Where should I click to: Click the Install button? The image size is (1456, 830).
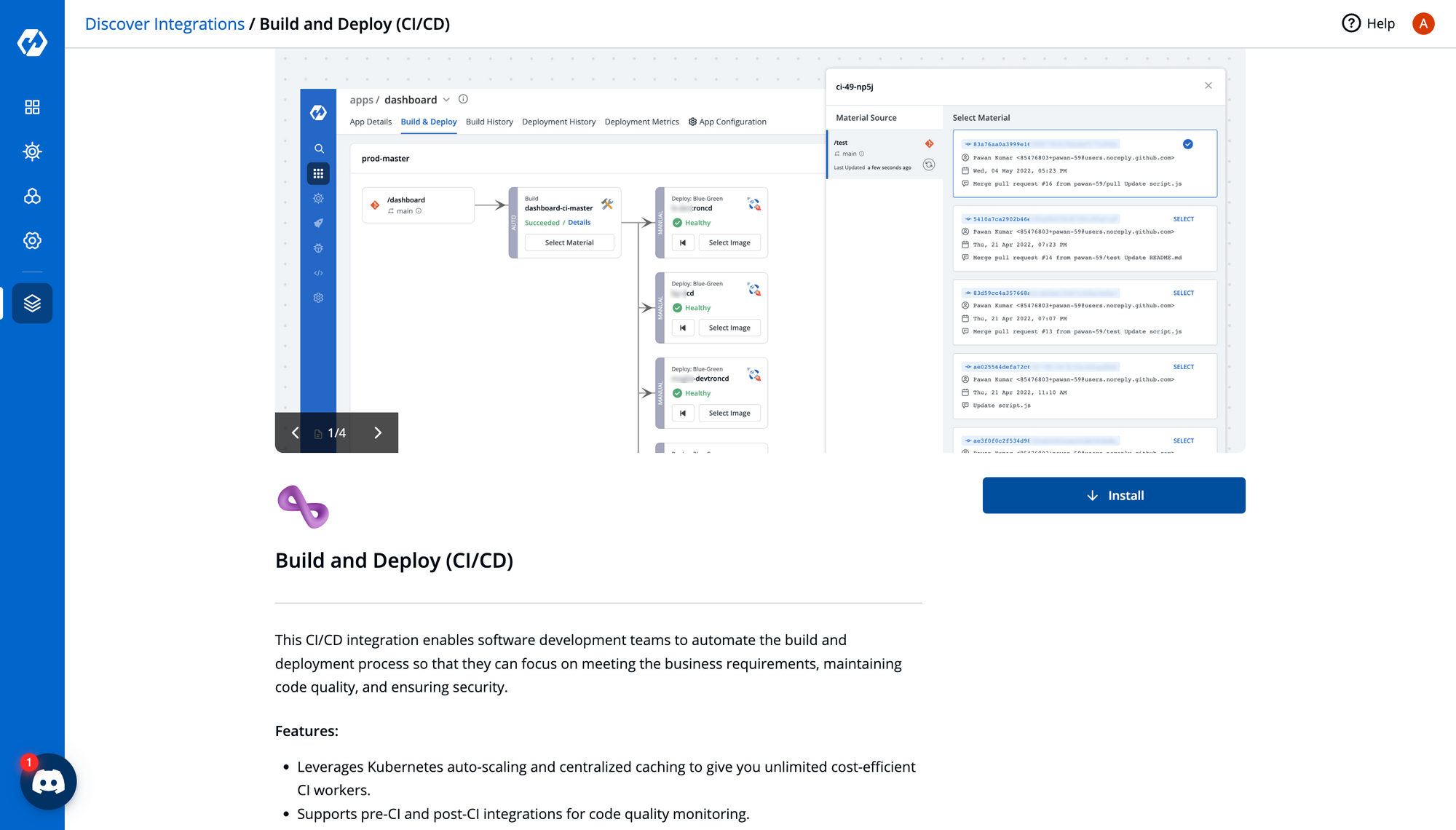tap(1114, 495)
